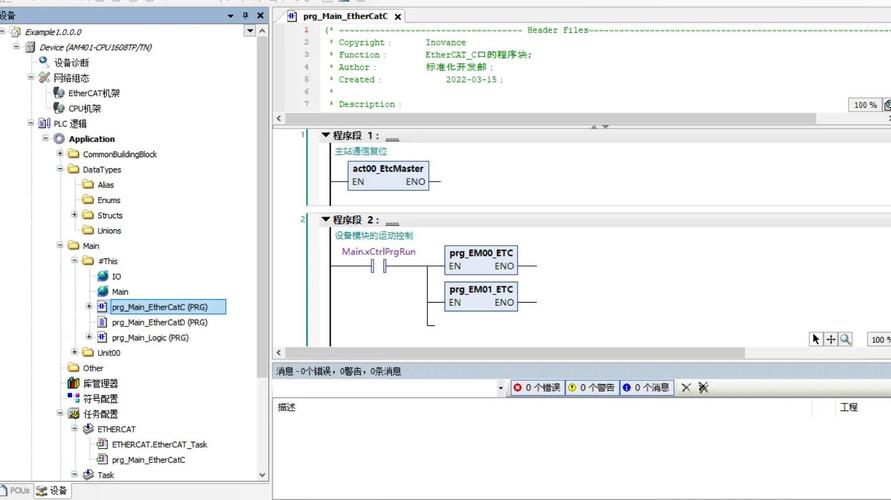
Task: Toggle the 0个消息 messages filter
Action: pos(646,387)
